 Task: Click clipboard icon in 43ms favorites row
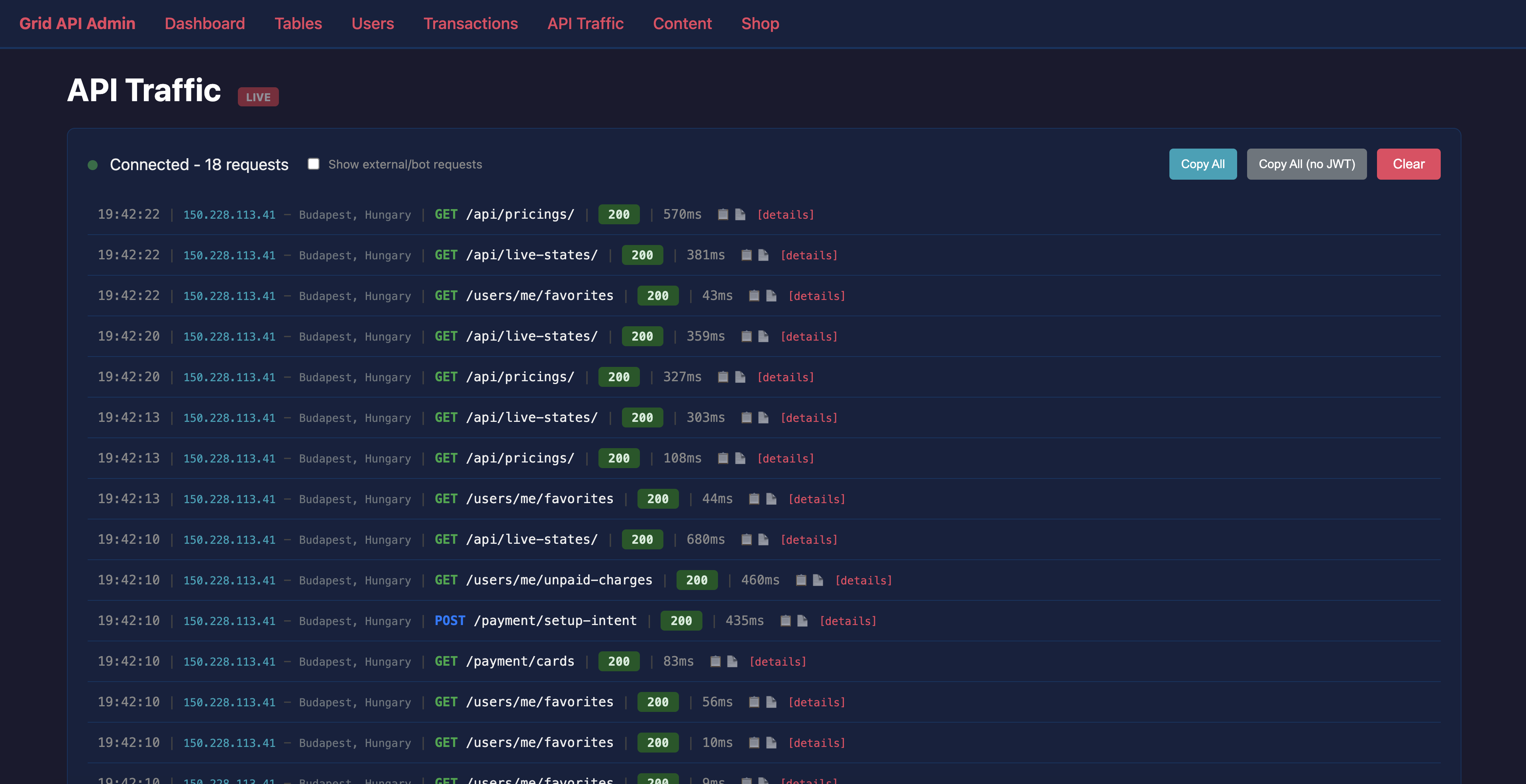(754, 296)
